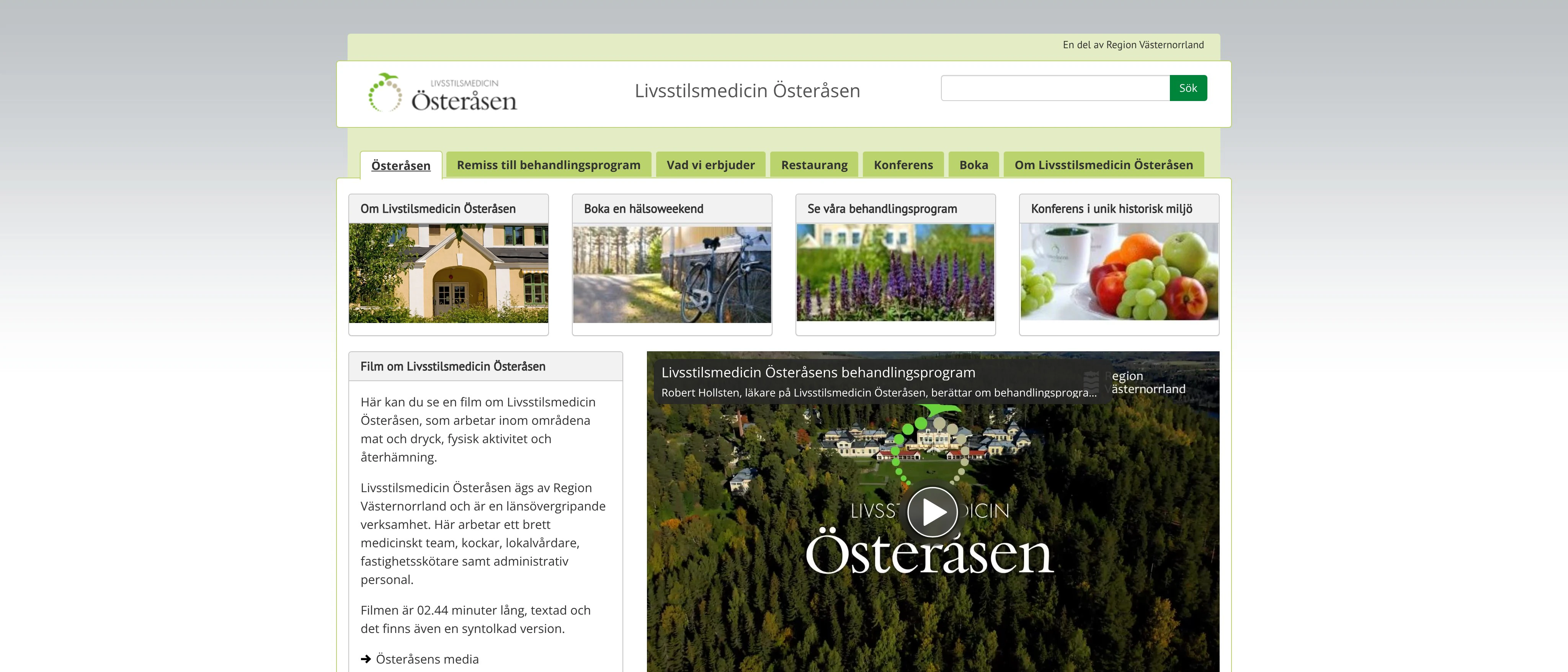This screenshot has width=1568, height=672.
Task: Open the Österåsen tab
Action: (x=400, y=166)
